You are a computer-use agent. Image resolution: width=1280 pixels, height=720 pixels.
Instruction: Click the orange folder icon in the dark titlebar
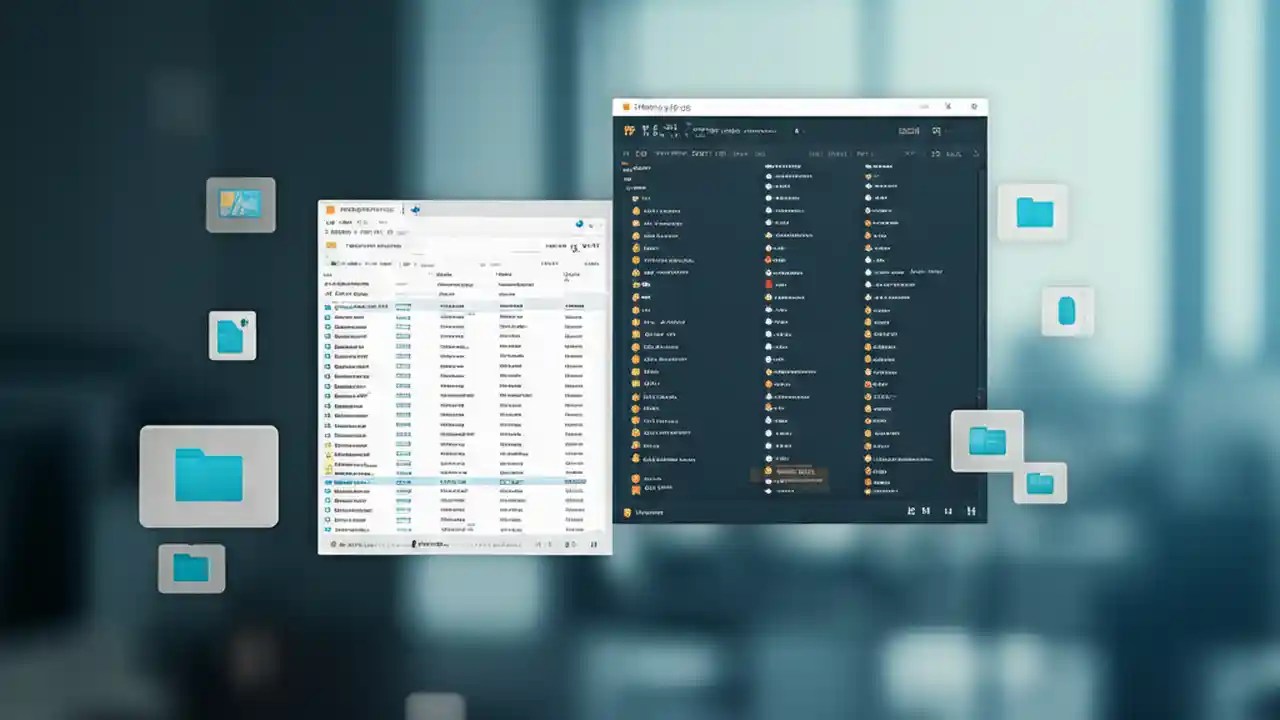[626, 107]
